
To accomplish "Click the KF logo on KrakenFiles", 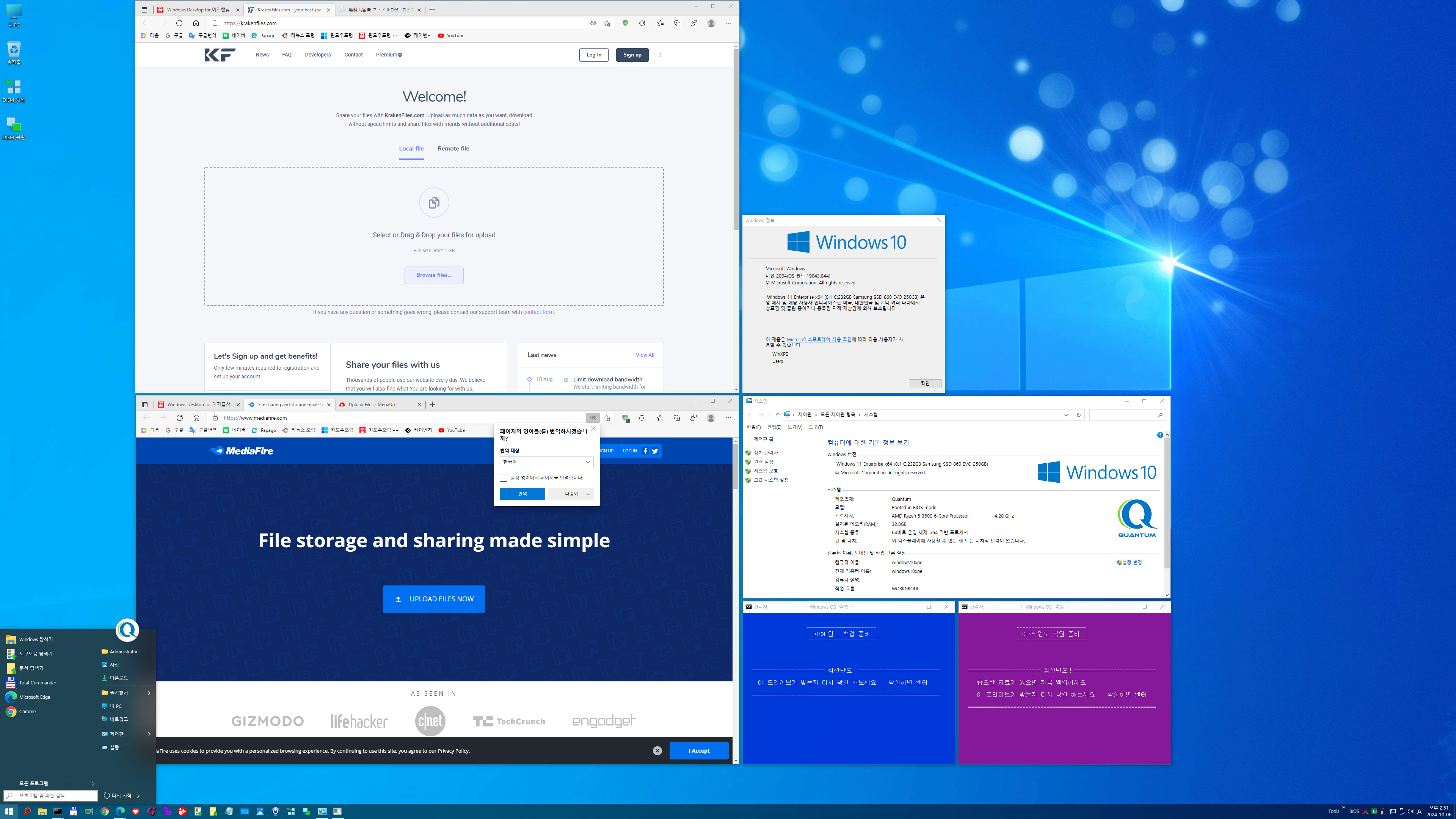I will pyautogui.click(x=220, y=55).
